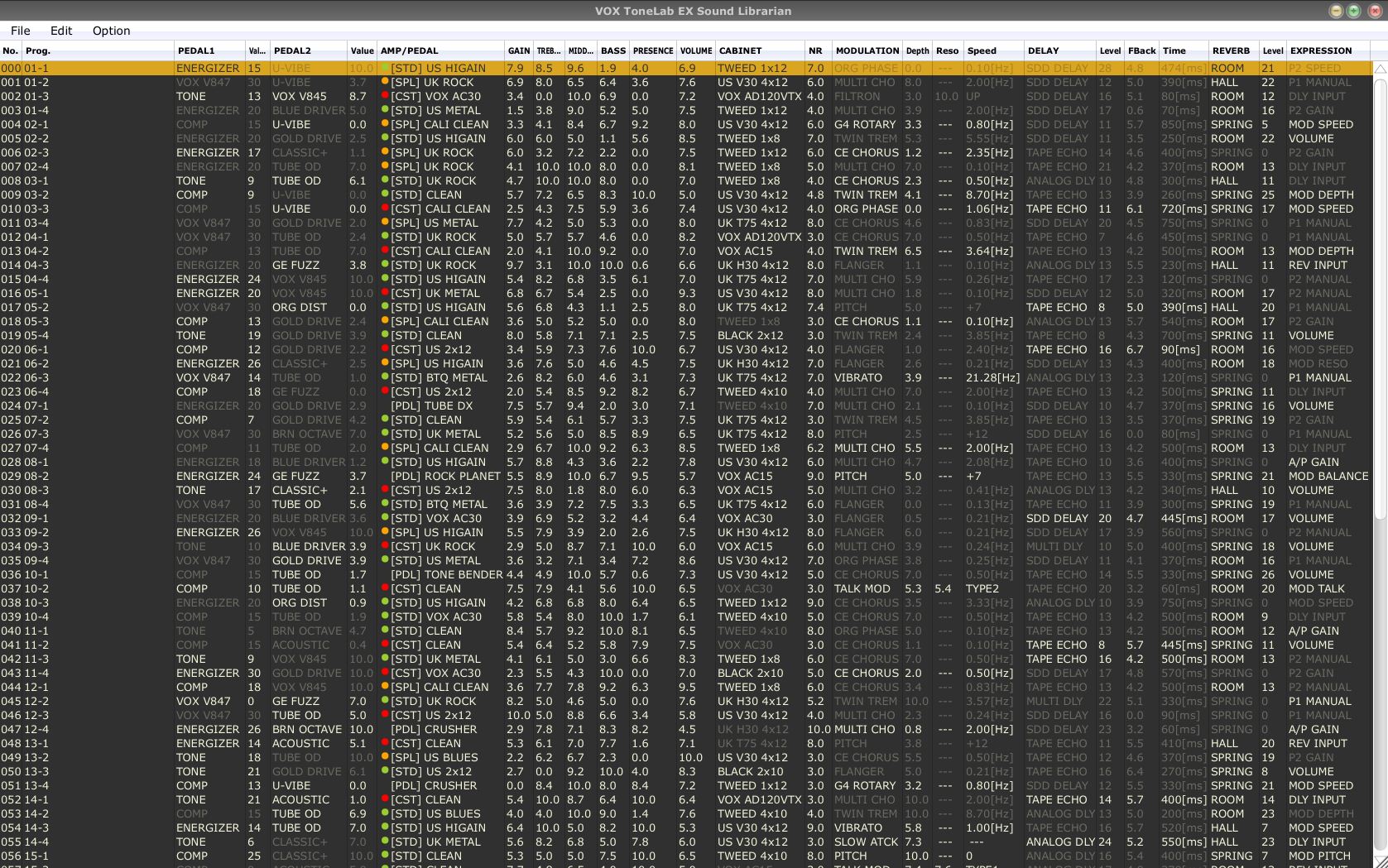Click FILTRON modulation in row 002
Screen dimensions: 1388x868
(x=857, y=96)
